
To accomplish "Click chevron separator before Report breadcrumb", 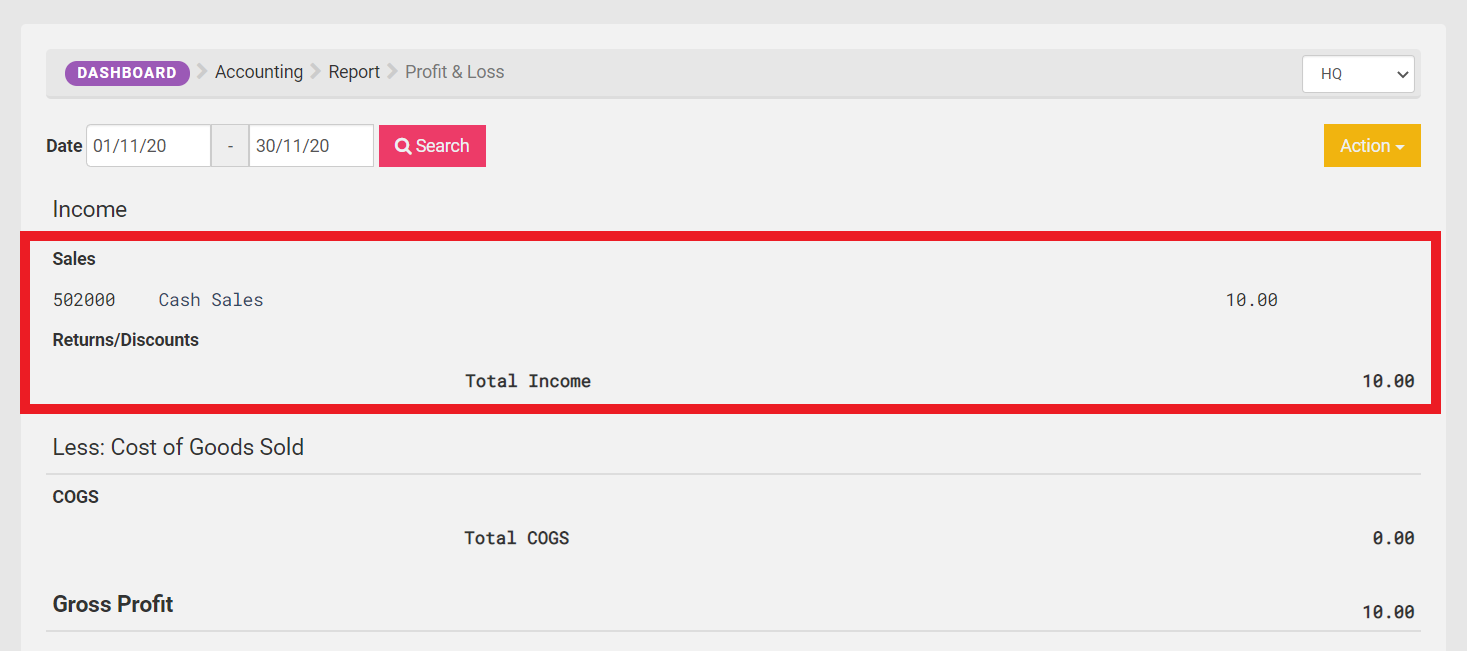I will tap(316, 72).
